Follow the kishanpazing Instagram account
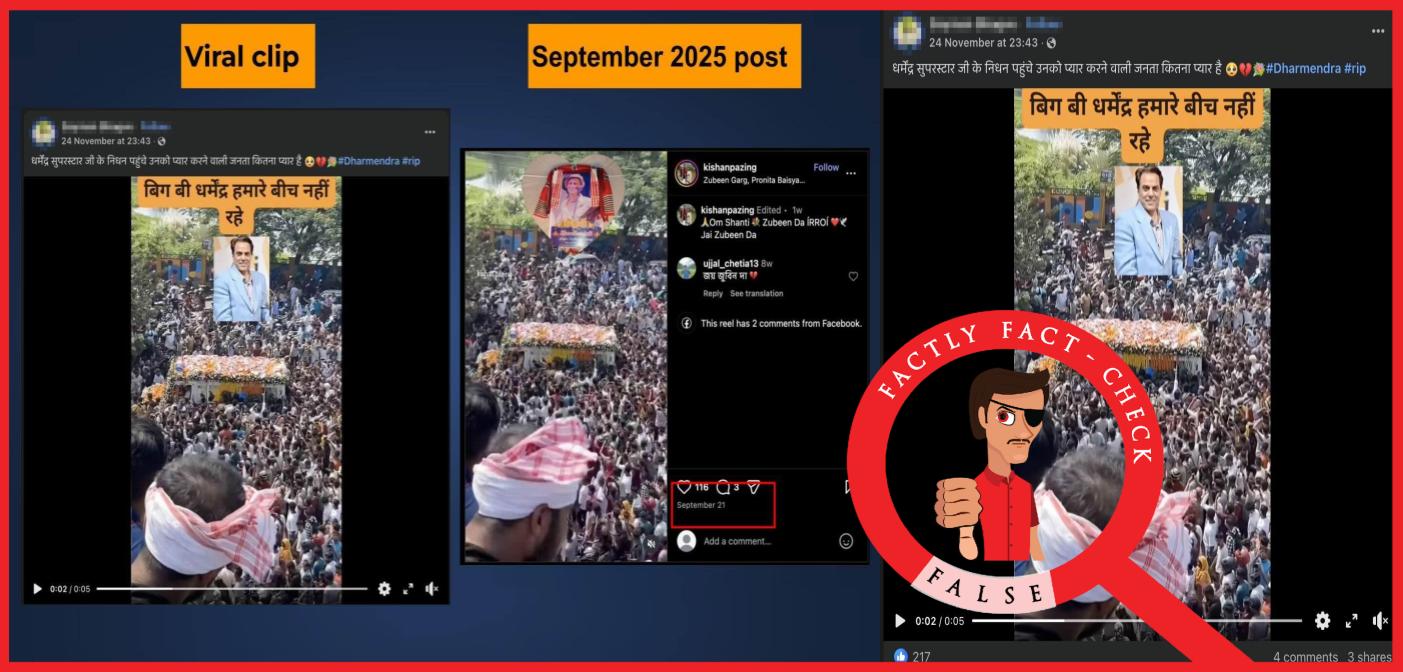The image size is (1403, 672). [x=826, y=167]
